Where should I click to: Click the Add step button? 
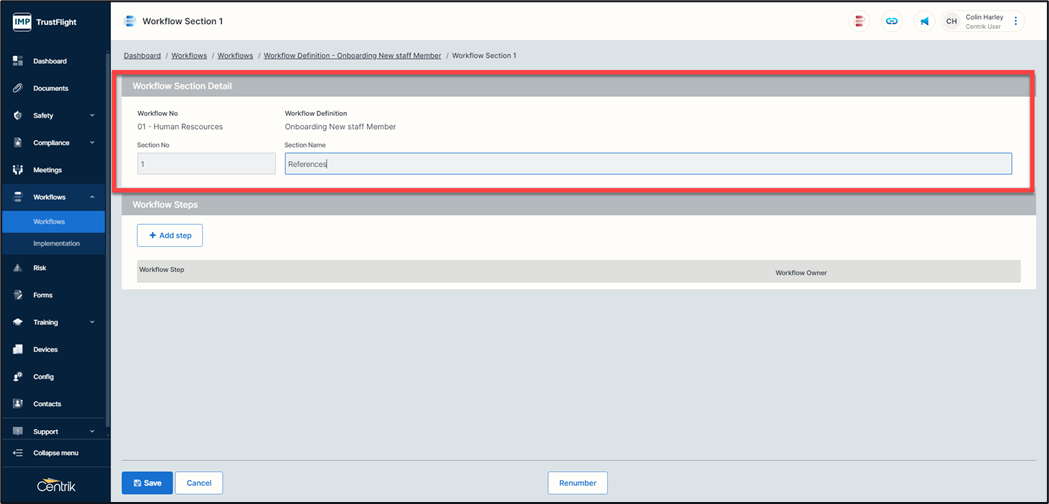point(170,236)
